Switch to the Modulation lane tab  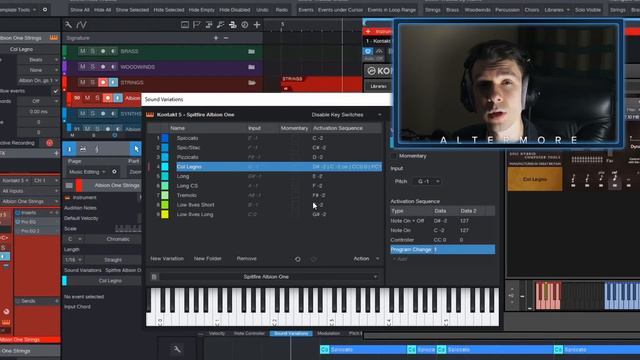[x=329, y=333]
